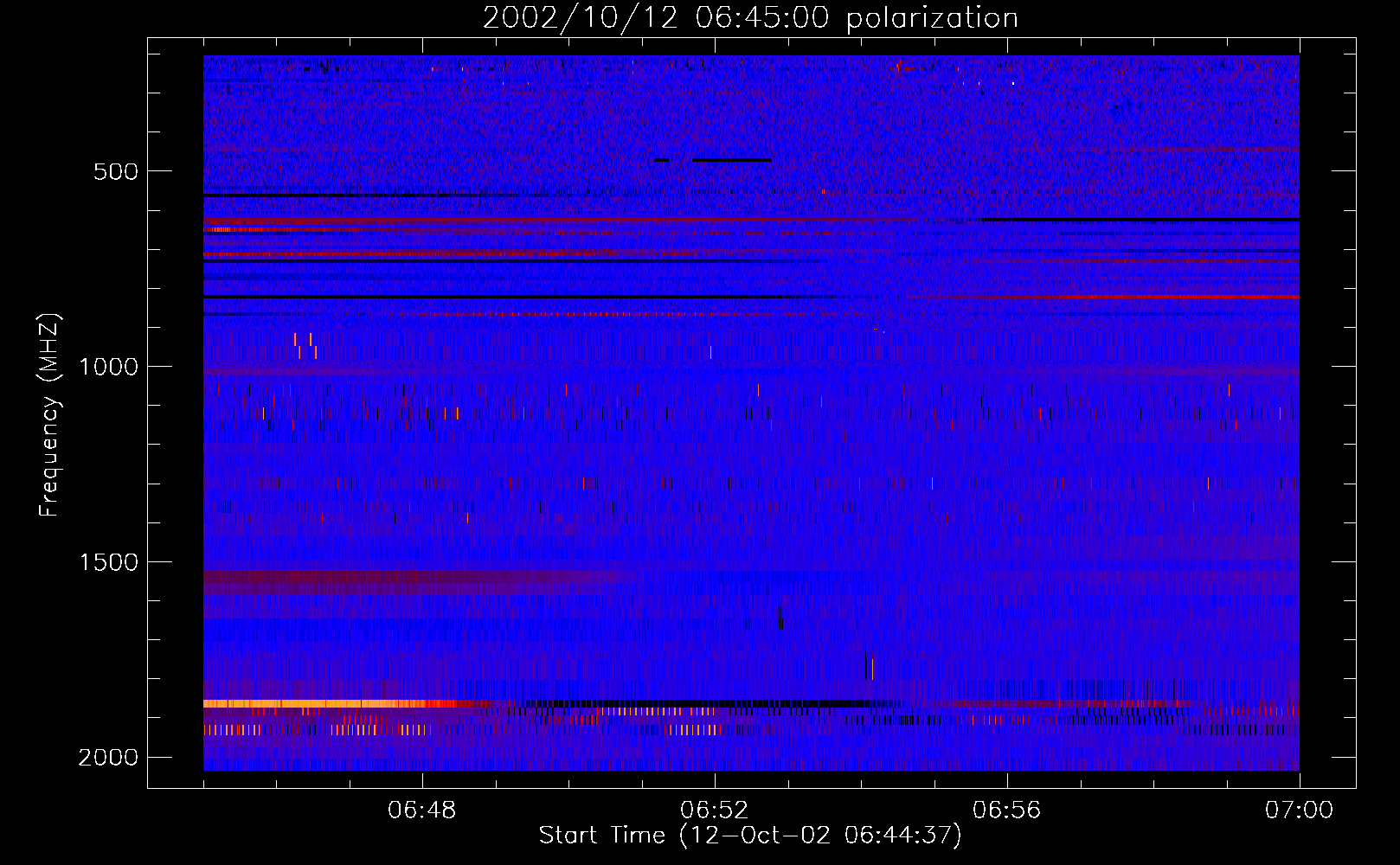This screenshot has width=1400, height=865.
Task: Select the 1000 frequency axis label
Action: coord(108,367)
